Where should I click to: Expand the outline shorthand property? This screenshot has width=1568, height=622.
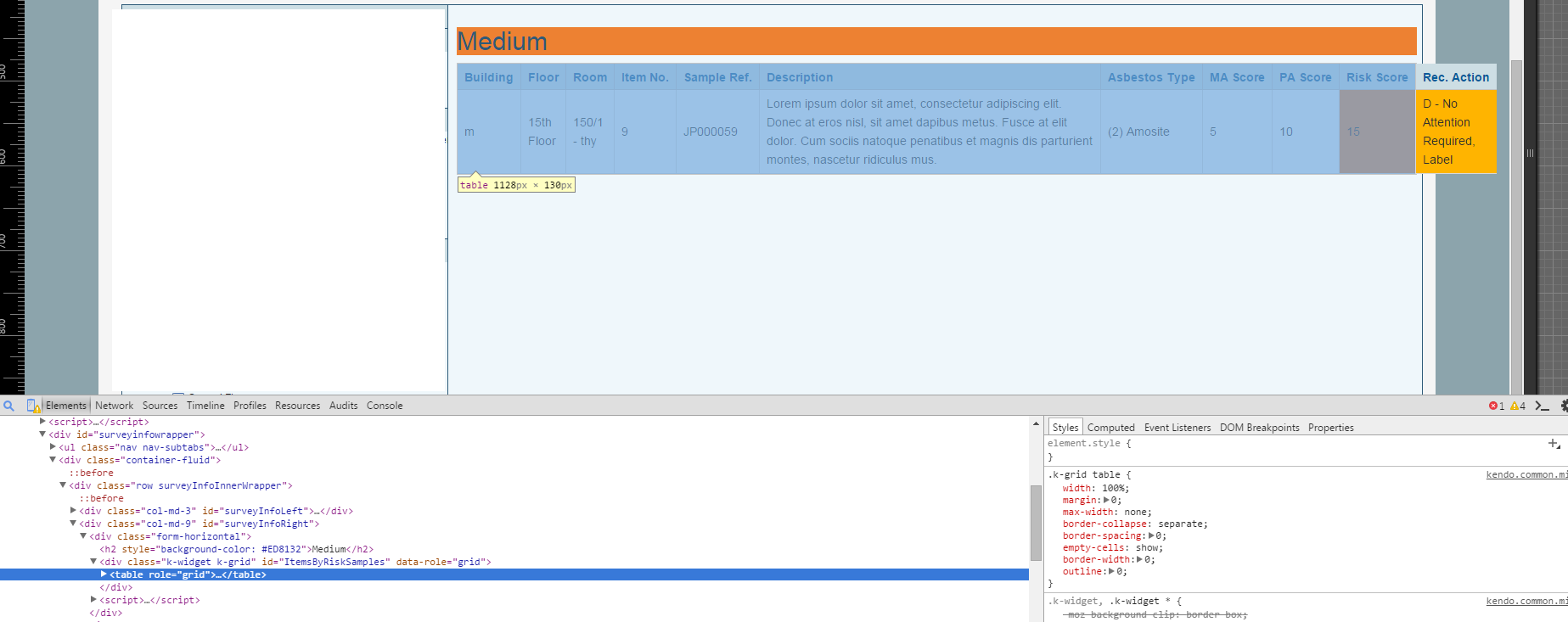(1112, 572)
